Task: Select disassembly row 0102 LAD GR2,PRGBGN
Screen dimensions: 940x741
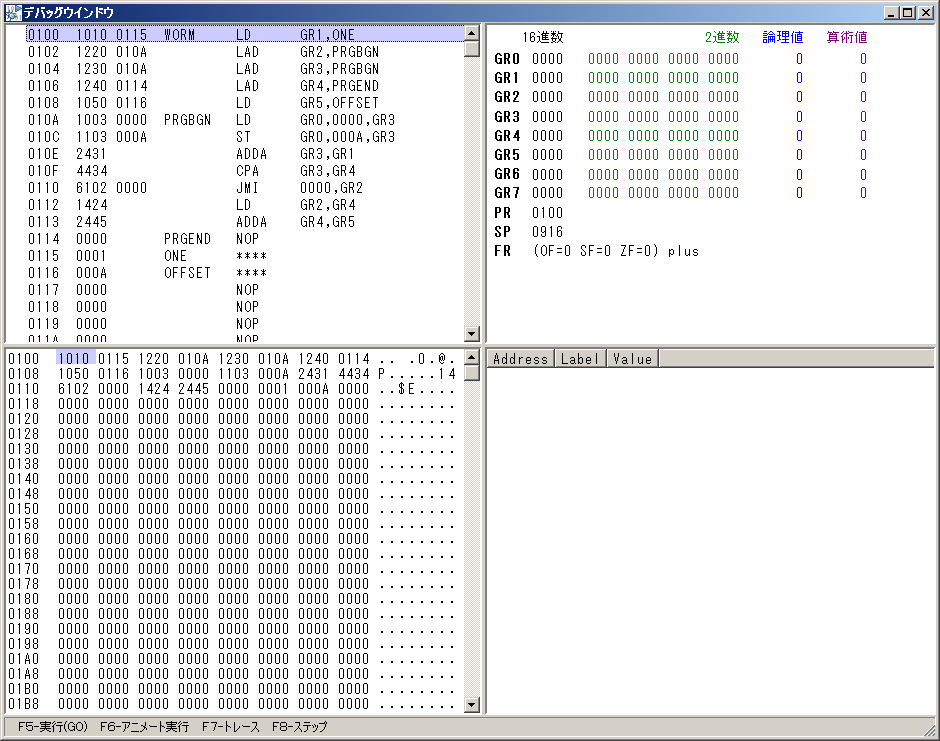Action: [246, 52]
